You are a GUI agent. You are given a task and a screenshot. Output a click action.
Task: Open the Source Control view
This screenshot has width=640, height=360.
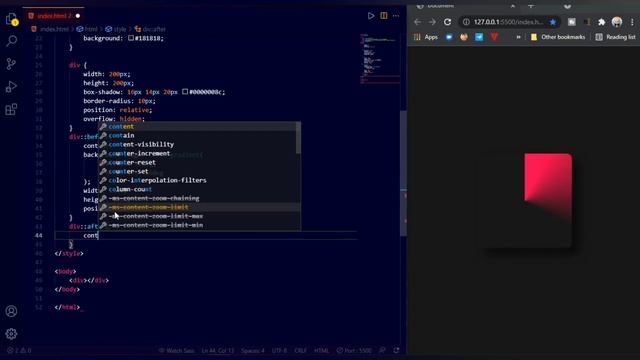(11, 64)
